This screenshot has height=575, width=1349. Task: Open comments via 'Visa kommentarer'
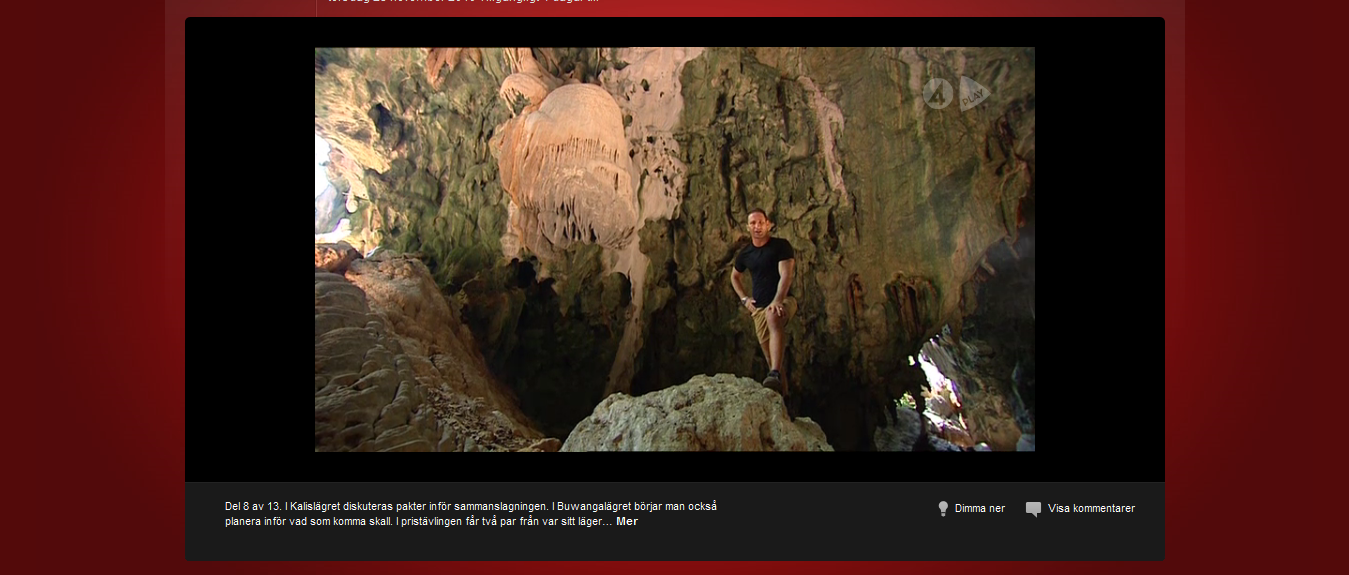pyautogui.click(x=1091, y=508)
